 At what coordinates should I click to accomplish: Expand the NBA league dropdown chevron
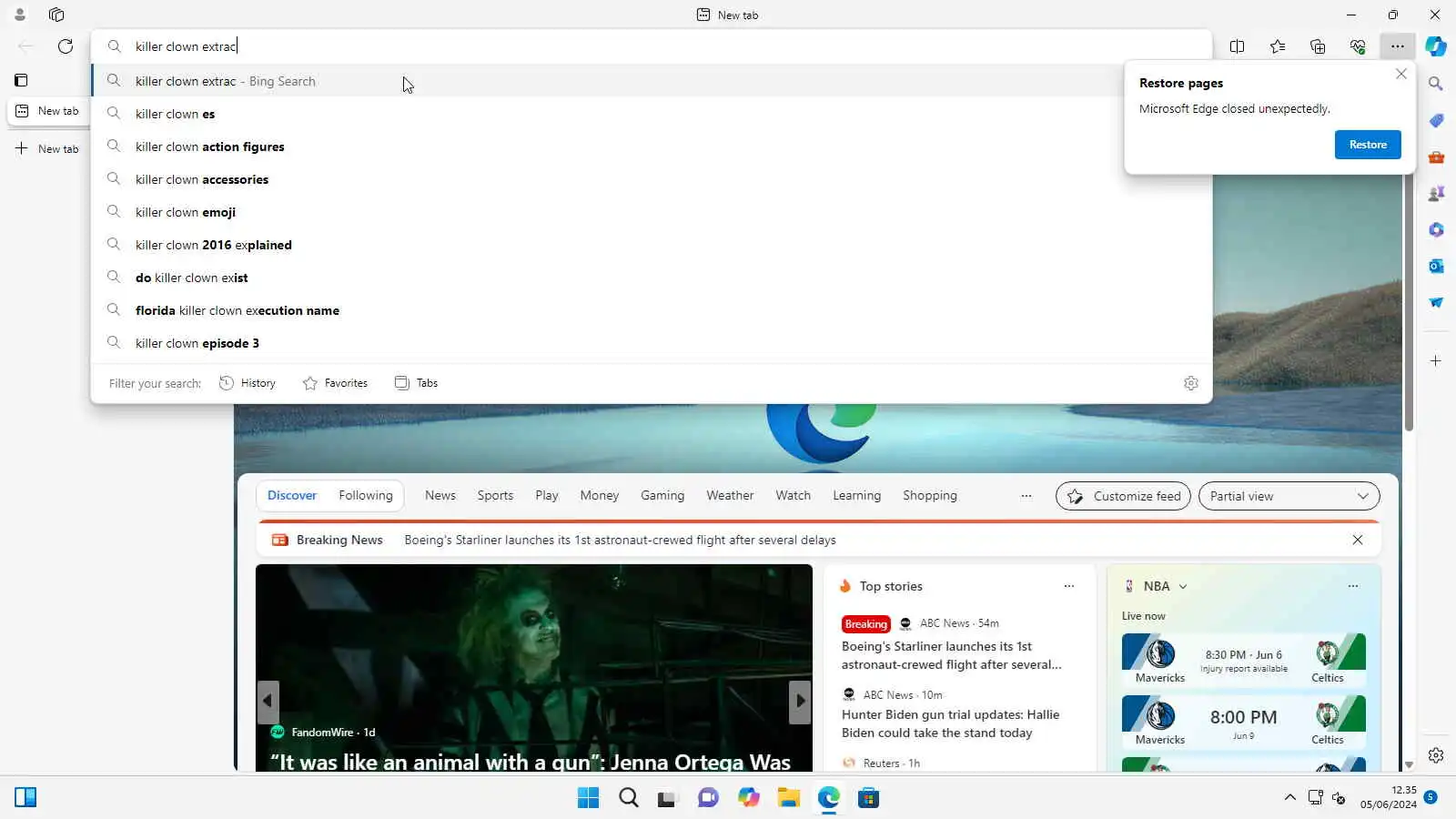(1183, 587)
